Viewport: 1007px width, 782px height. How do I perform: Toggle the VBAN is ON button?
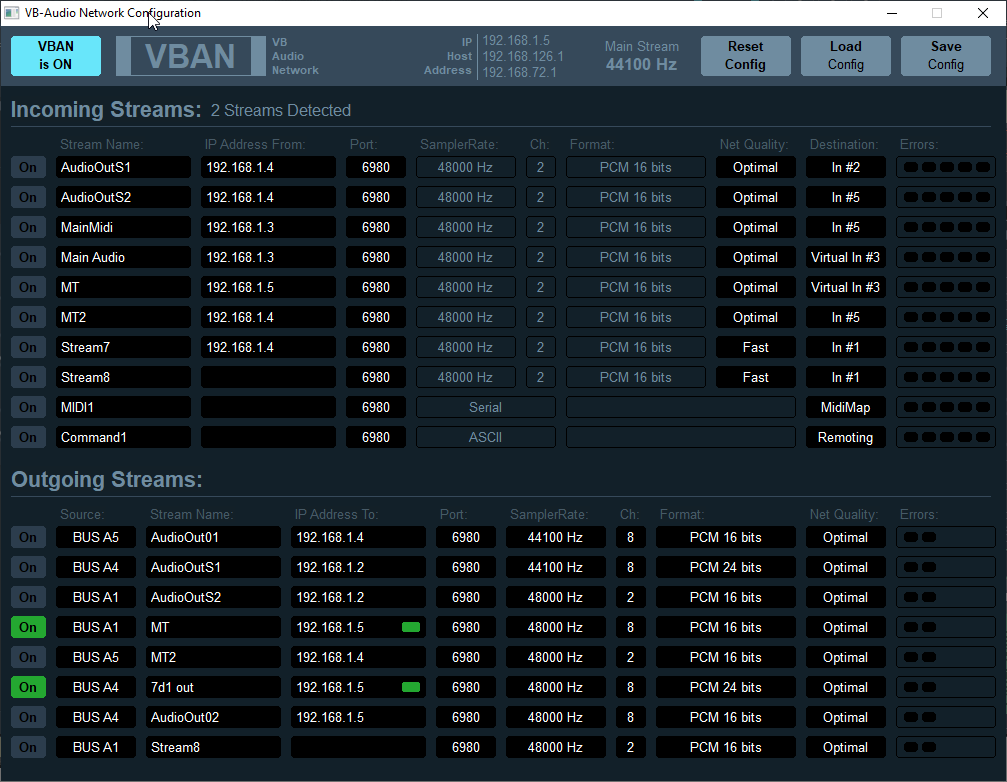[56, 56]
